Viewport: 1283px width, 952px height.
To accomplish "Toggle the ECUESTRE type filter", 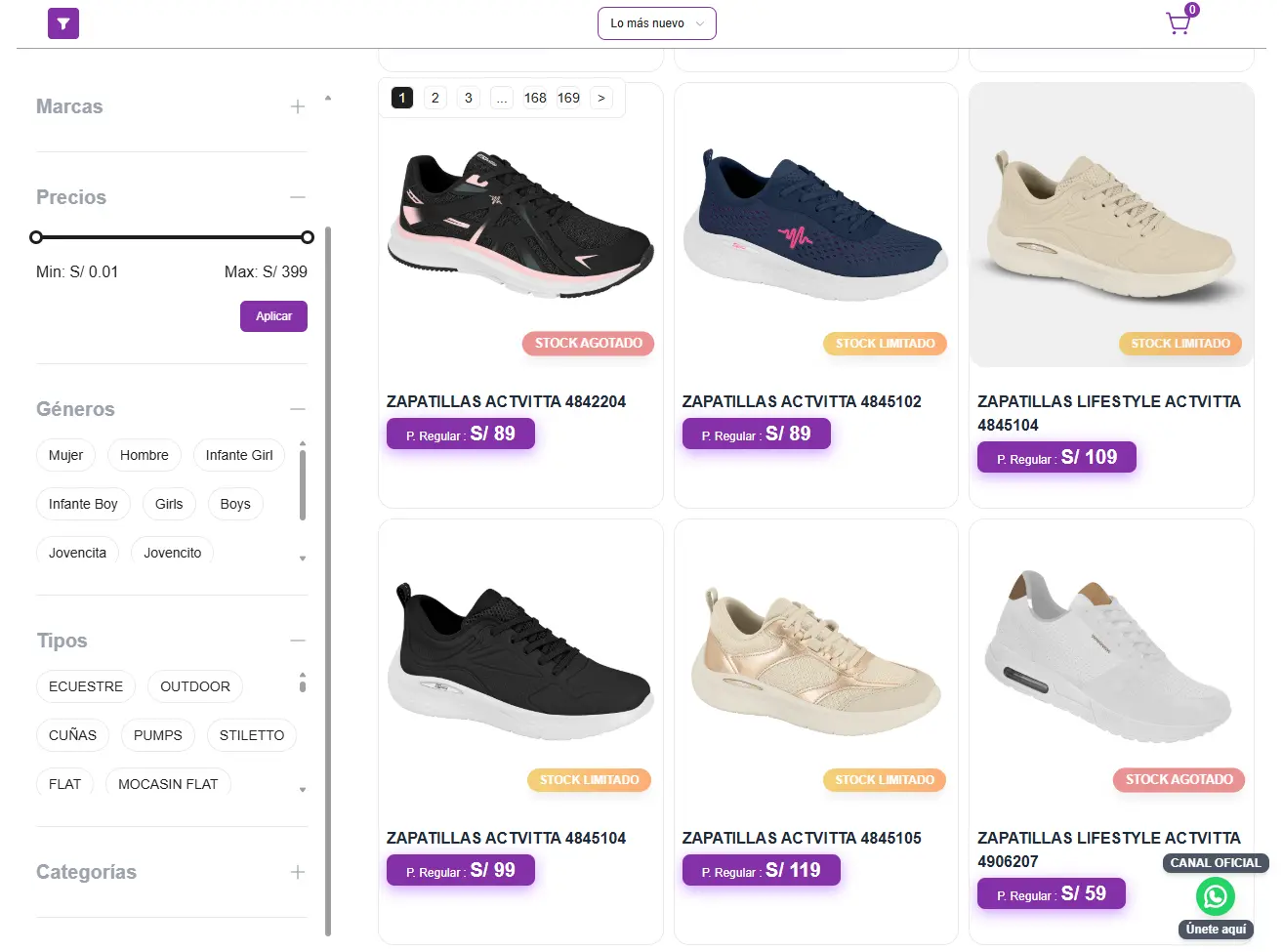I will (85, 686).
